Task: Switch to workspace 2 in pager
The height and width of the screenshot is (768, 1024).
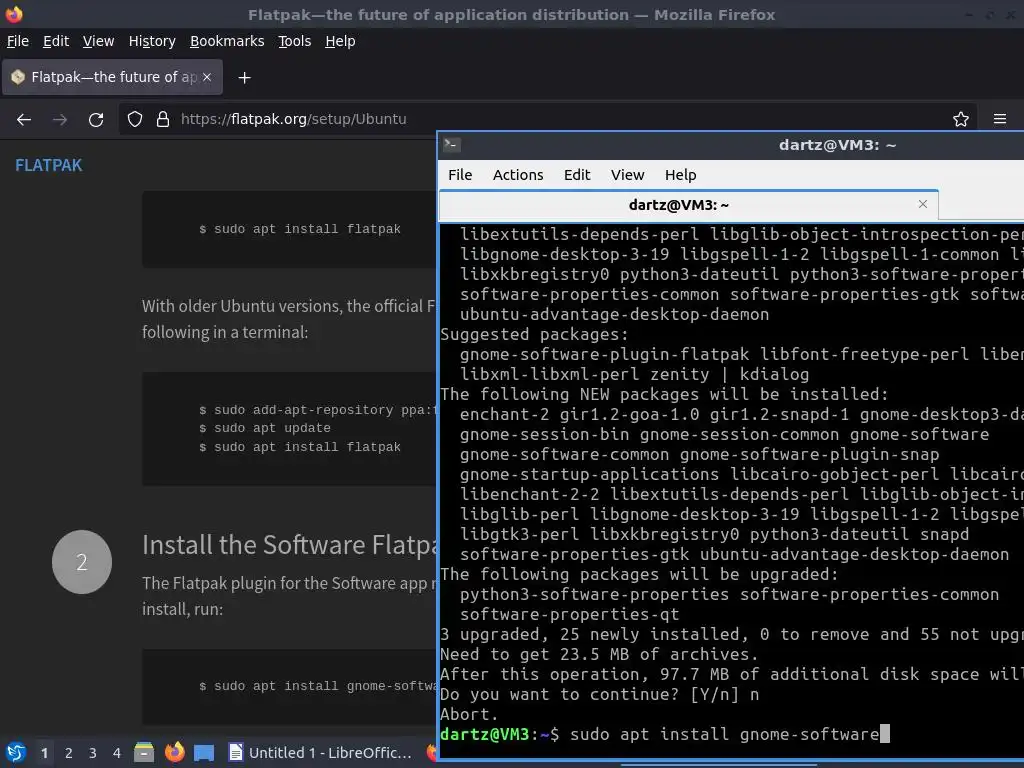Action: (69, 753)
